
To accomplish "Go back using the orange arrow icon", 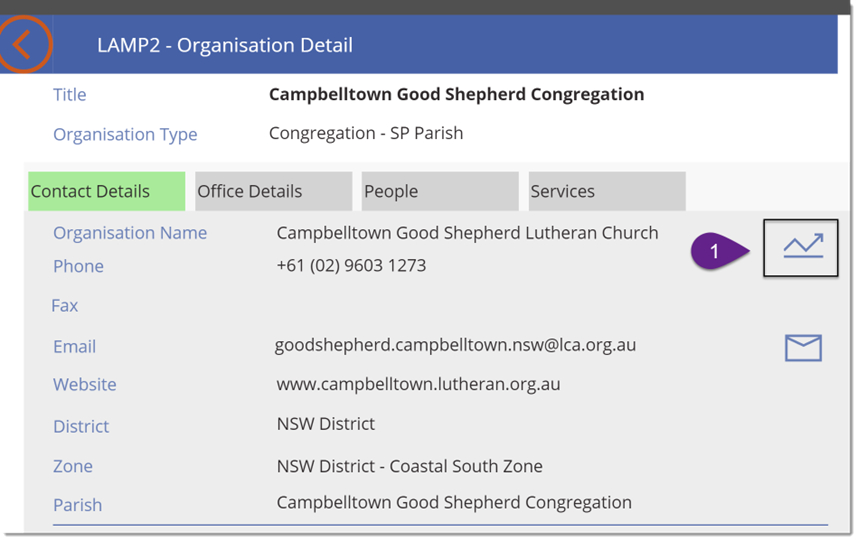I will tap(24, 44).
